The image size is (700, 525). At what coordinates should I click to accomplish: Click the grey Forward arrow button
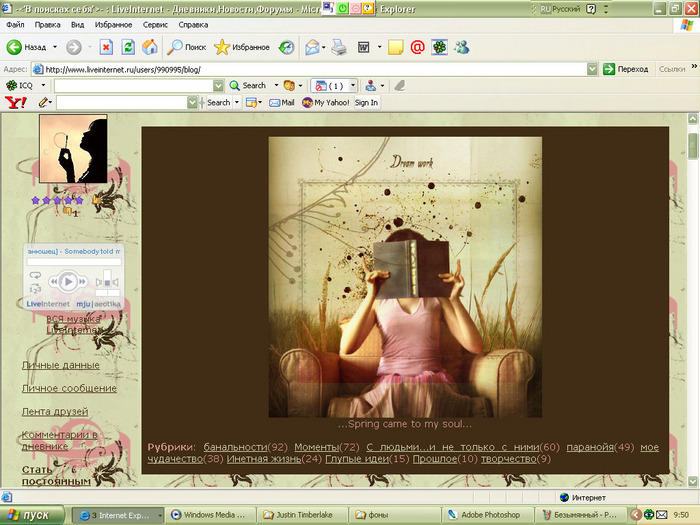[x=74, y=47]
